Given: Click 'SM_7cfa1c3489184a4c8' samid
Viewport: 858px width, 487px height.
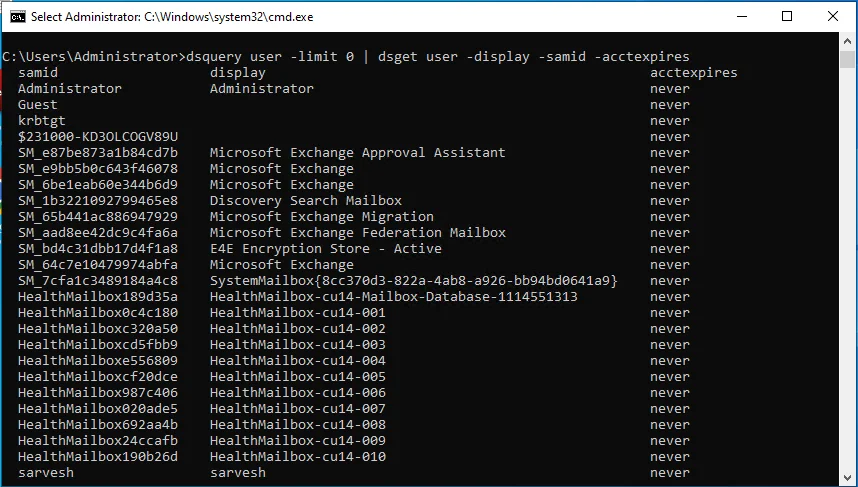Looking at the screenshot, I should 98,280.
